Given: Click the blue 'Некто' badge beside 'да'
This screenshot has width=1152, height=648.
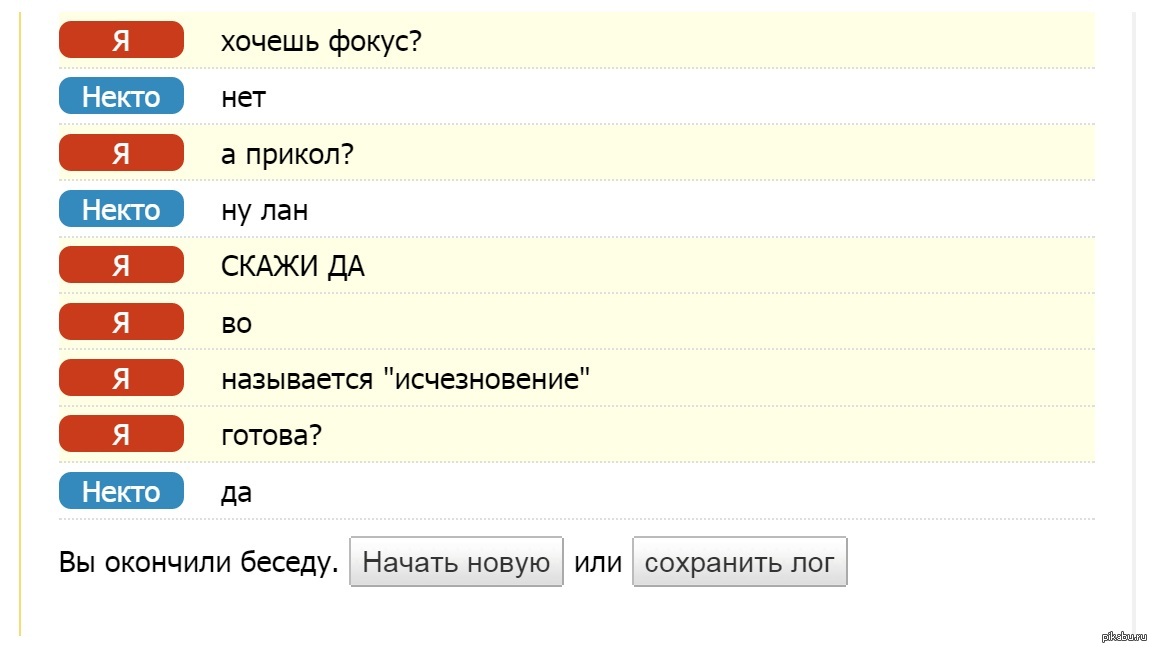Looking at the screenshot, I should [121, 490].
